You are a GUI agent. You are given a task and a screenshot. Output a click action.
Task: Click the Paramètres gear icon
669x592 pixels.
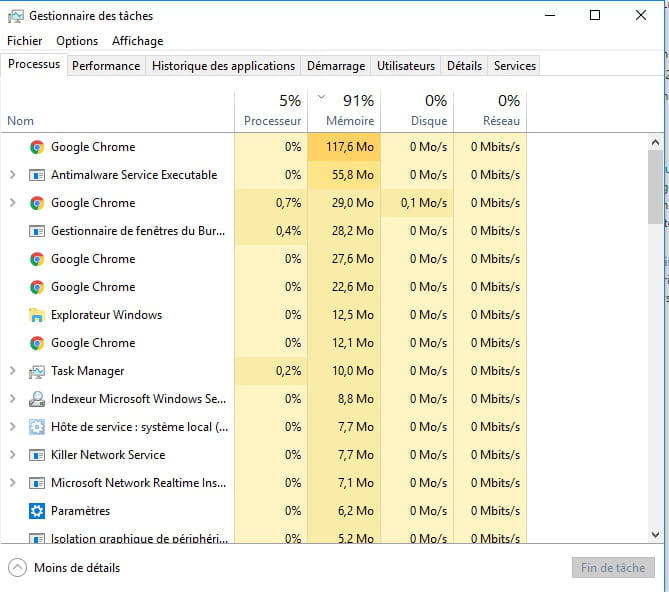pos(37,511)
